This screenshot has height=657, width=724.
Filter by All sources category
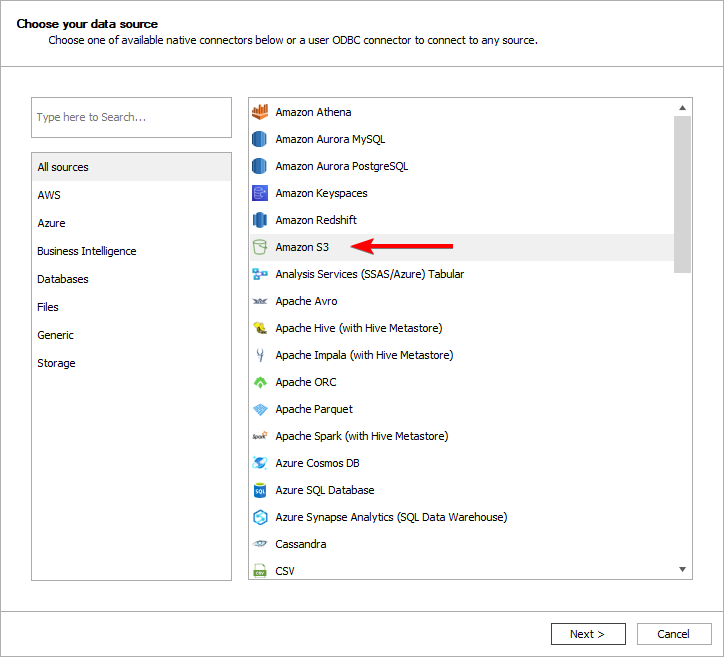pos(131,167)
